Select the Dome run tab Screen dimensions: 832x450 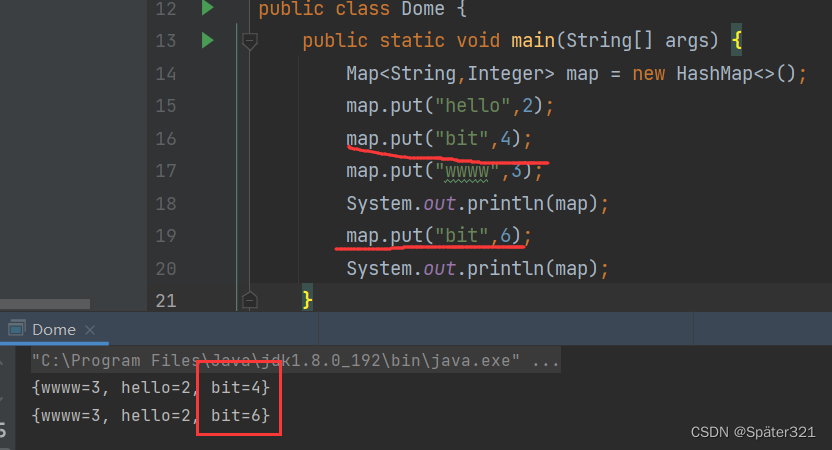pyautogui.click(x=53, y=329)
